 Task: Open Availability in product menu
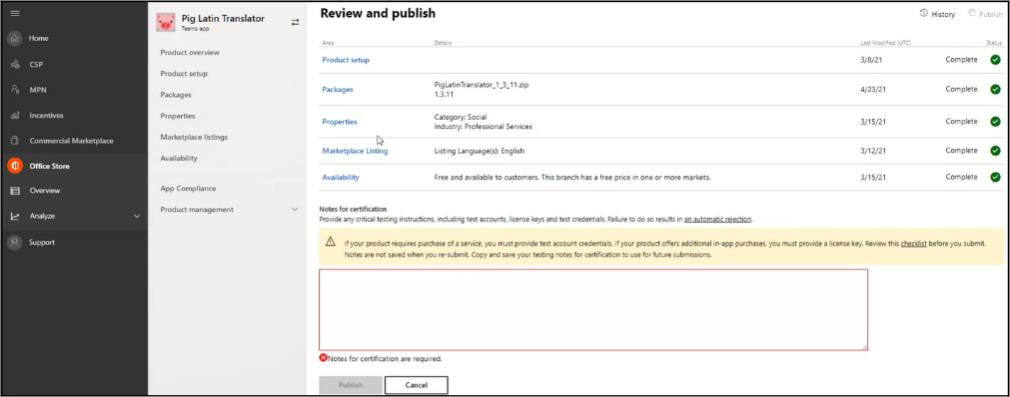tap(179, 158)
